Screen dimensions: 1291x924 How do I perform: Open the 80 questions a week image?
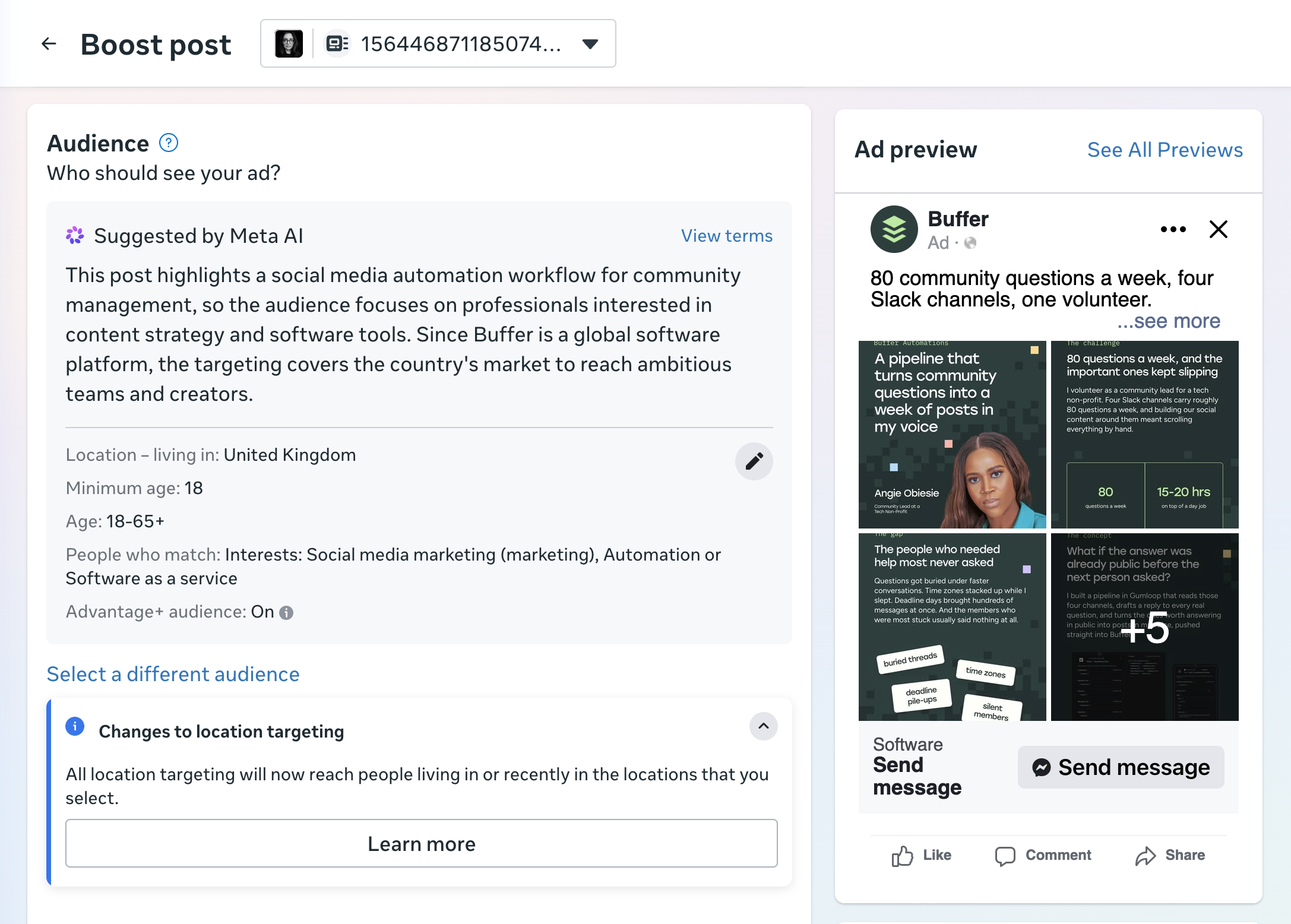[1145, 435]
